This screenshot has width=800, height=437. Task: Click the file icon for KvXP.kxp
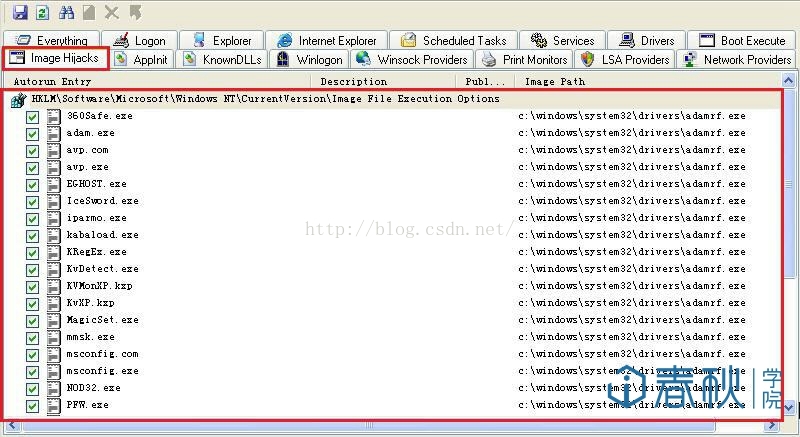point(54,304)
